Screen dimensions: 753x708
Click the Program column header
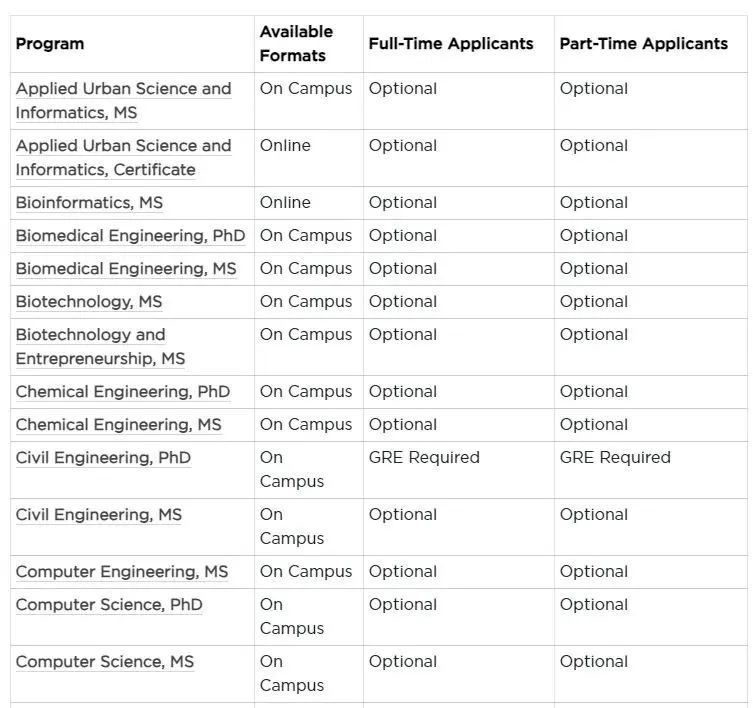click(50, 44)
